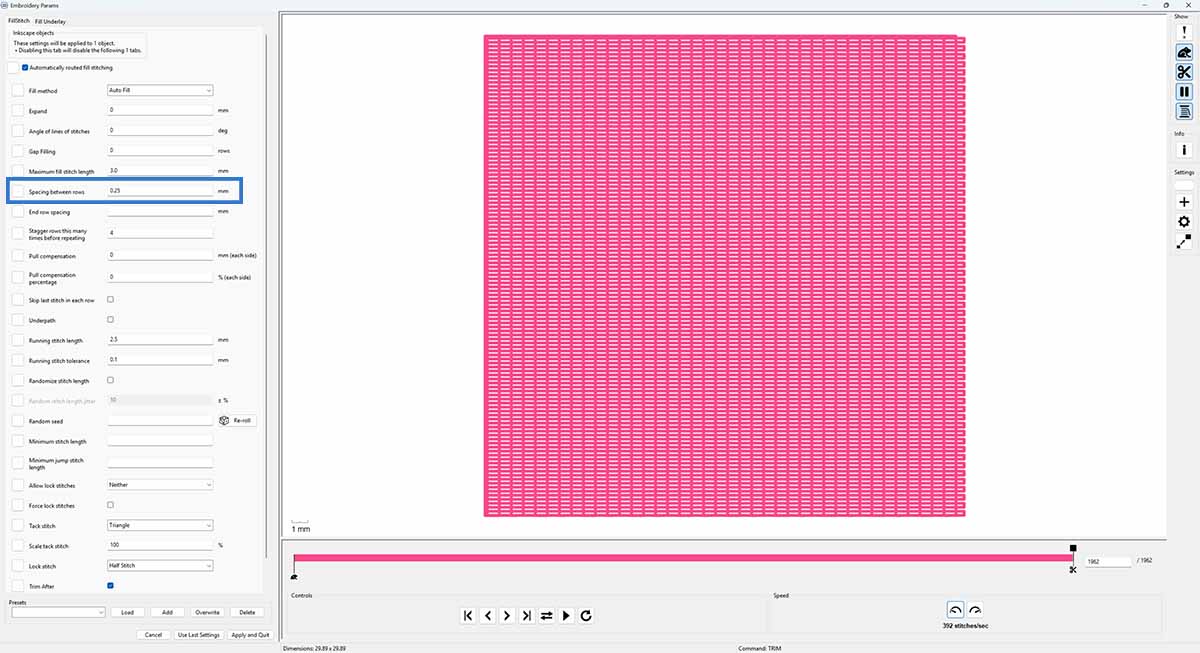Screen dimensions: 1200x653
Task: Click the pause symbol icon under Show
Action: (1184, 91)
